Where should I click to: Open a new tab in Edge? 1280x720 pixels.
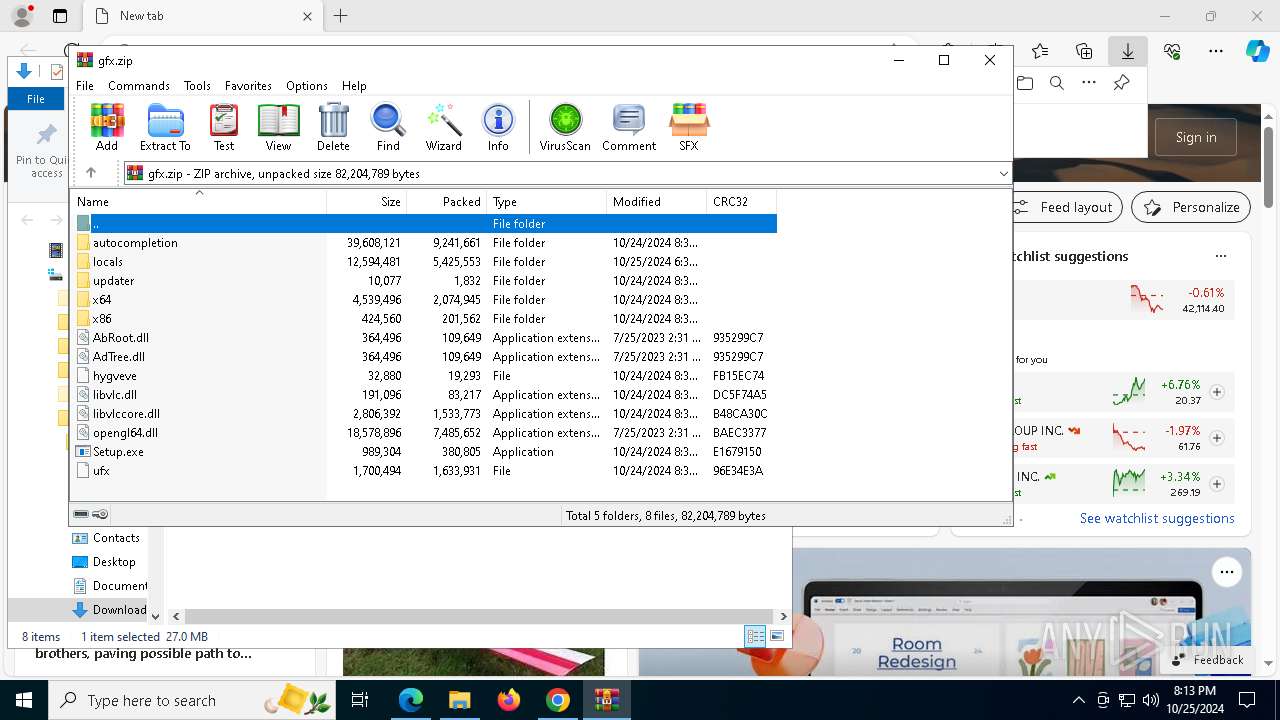click(341, 16)
